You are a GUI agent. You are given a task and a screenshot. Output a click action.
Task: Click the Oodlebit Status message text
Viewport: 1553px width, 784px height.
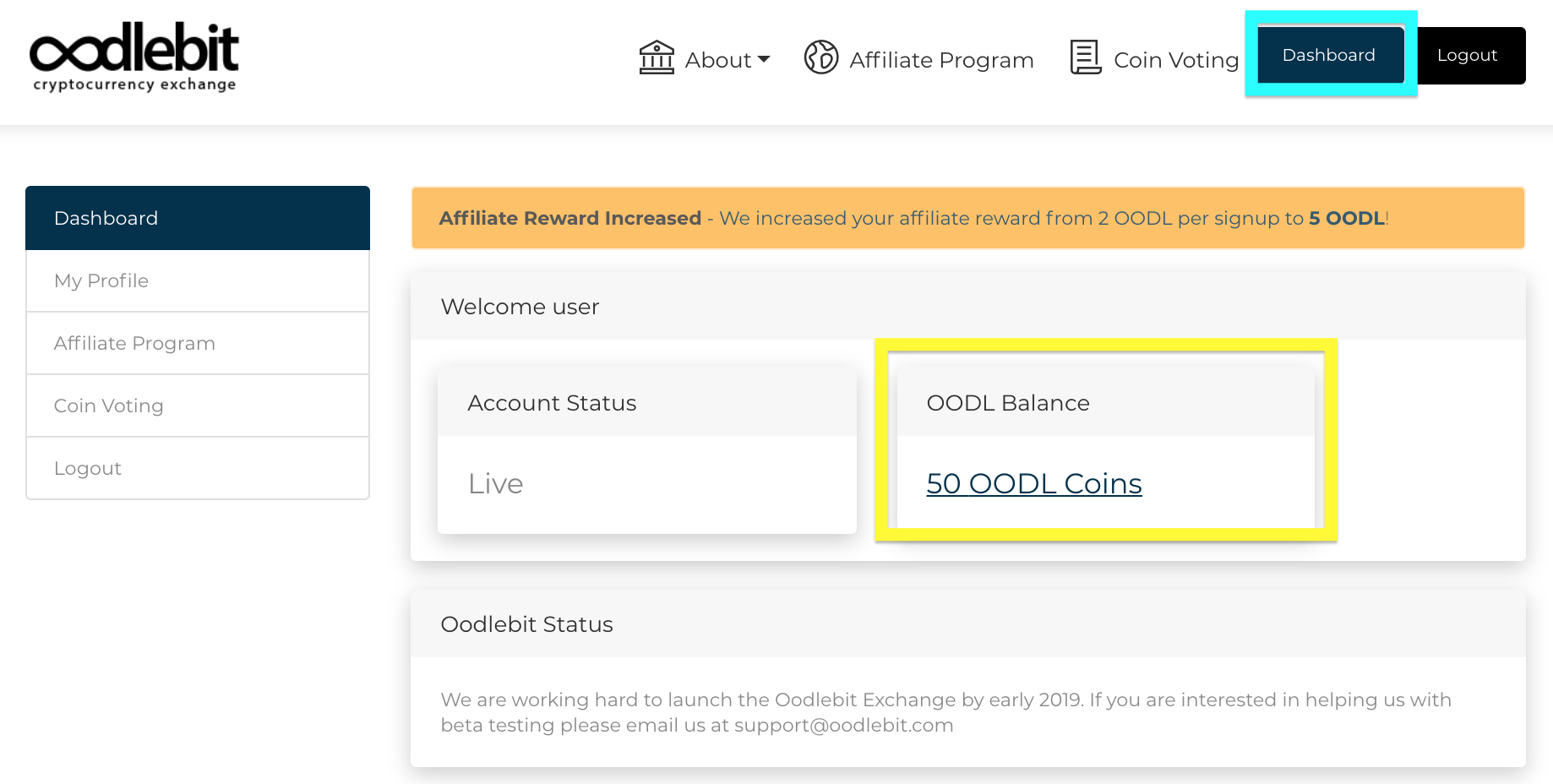tap(945, 712)
